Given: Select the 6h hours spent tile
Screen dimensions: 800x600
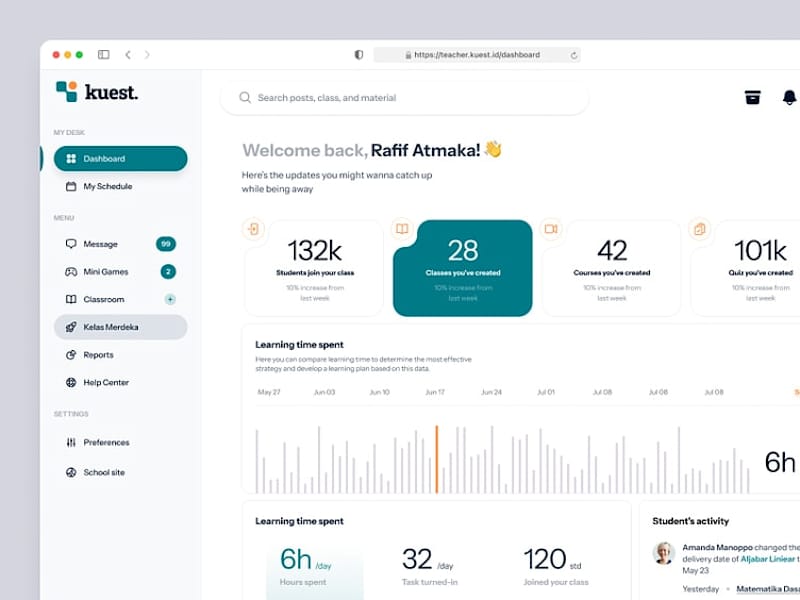Looking at the screenshot, I should coord(315,569).
